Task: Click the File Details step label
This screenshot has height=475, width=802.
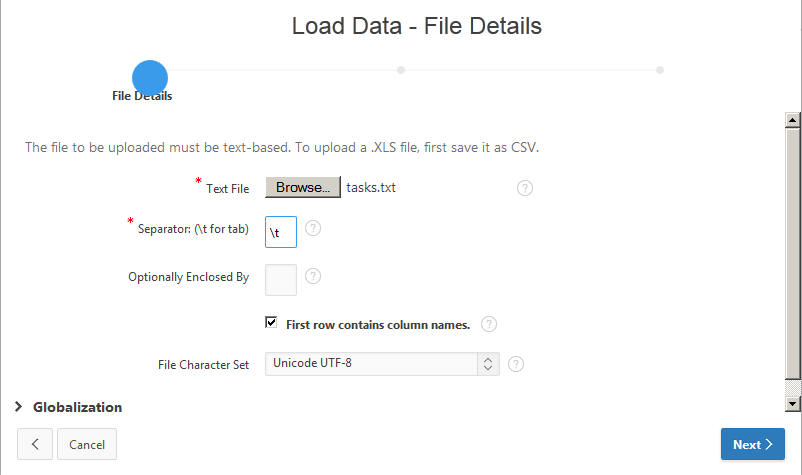Action: [142, 96]
